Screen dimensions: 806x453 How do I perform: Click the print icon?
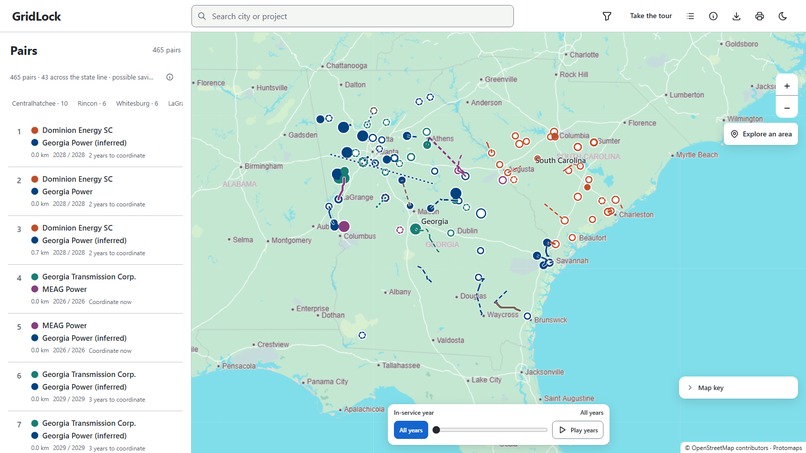click(759, 16)
